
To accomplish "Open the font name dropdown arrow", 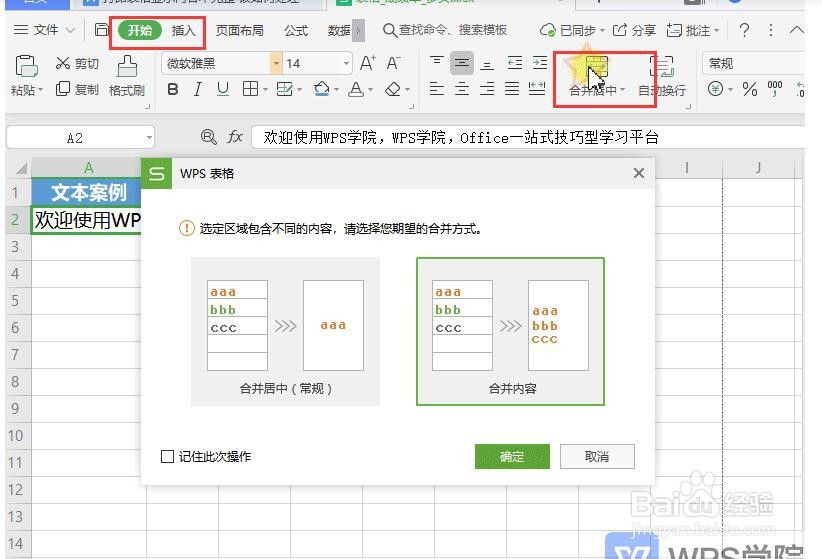I will (276, 64).
